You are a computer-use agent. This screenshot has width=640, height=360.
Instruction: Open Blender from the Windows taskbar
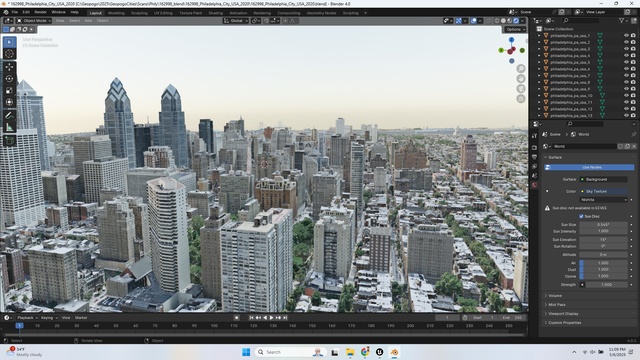click(x=394, y=352)
